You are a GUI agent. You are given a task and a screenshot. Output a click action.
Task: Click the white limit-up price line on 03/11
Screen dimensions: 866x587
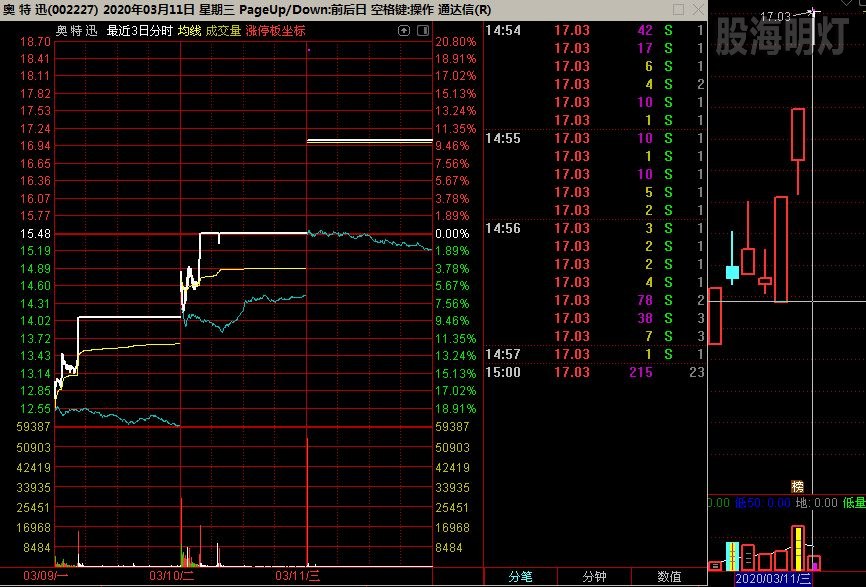pyautogui.click(x=369, y=141)
